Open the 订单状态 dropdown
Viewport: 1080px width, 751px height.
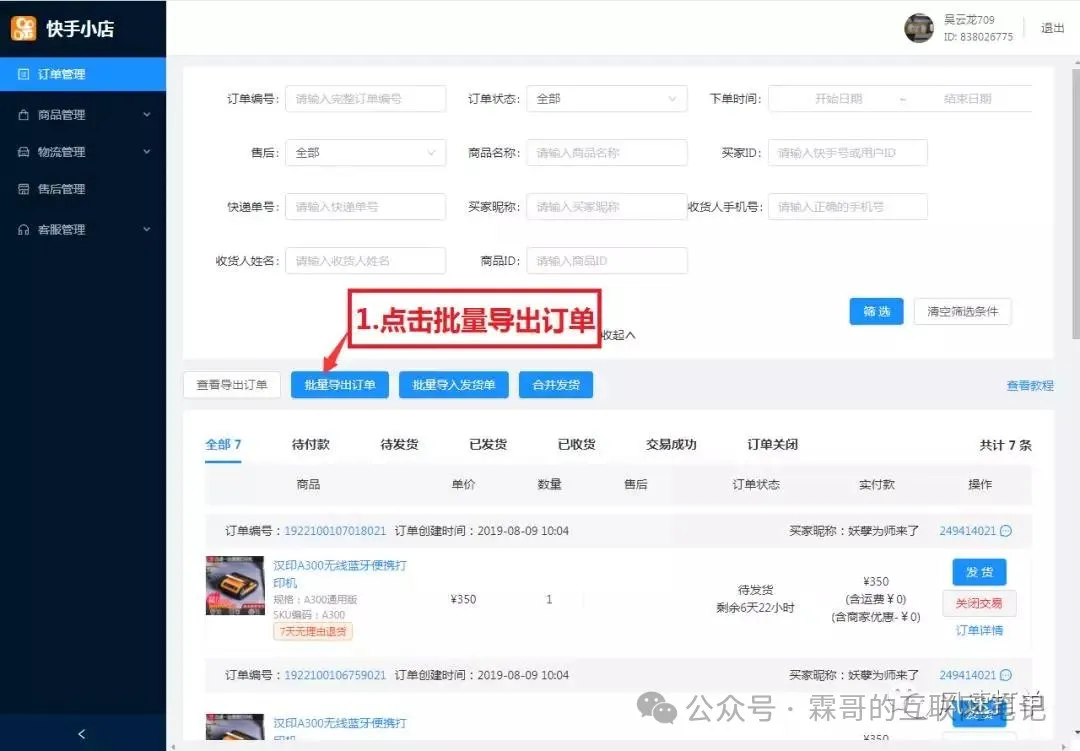(x=606, y=99)
